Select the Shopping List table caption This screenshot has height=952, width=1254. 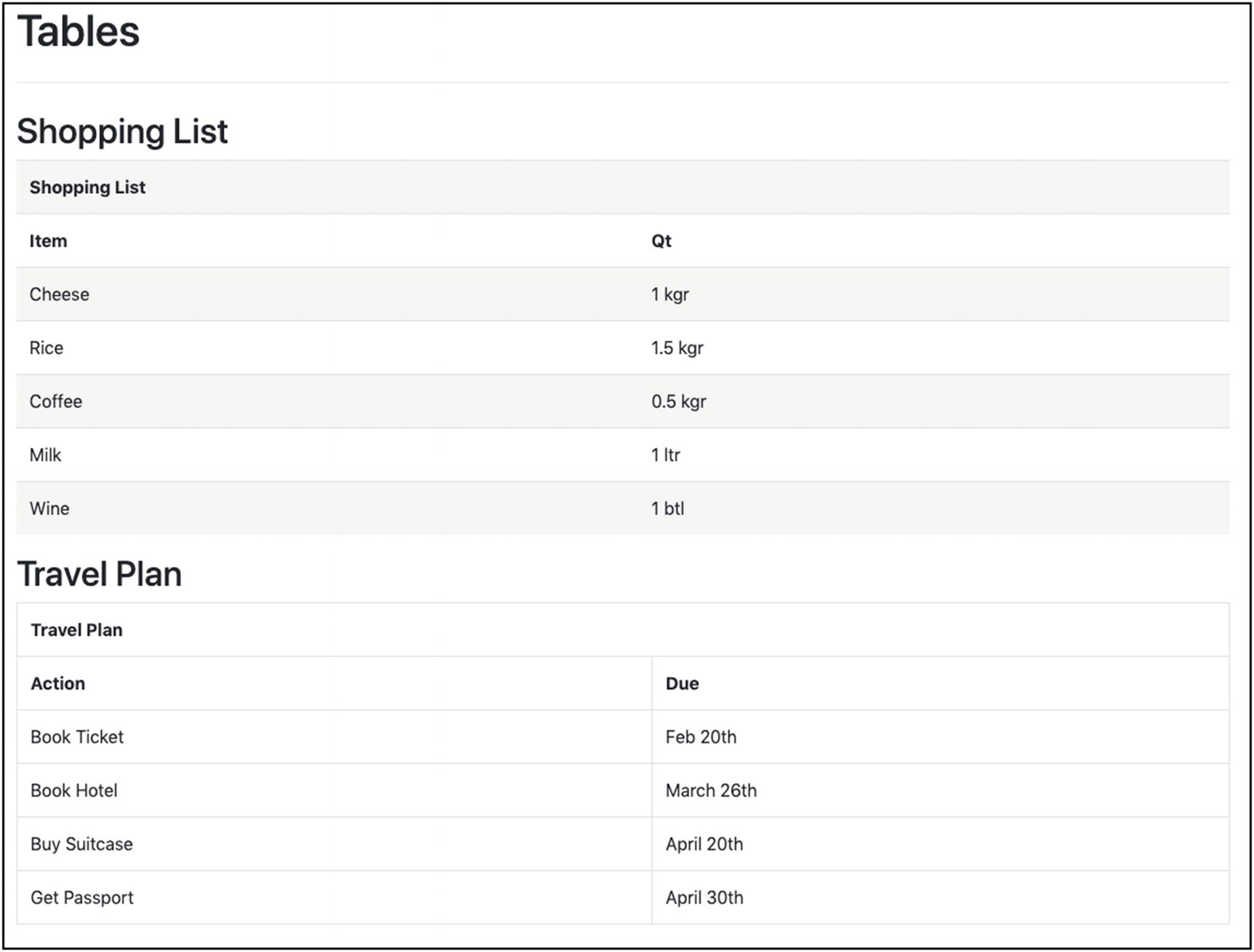87,187
